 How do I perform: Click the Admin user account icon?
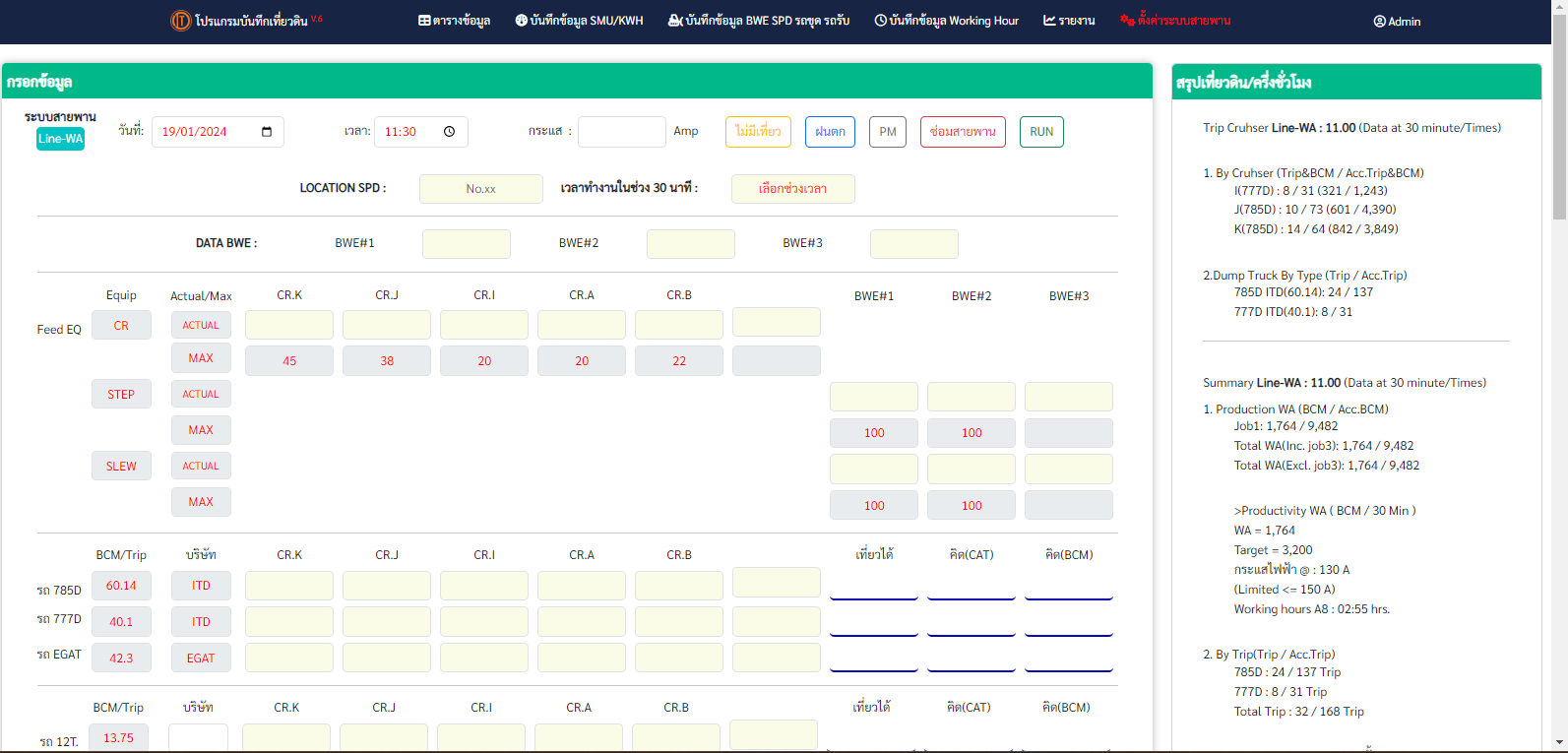pyautogui.click(x=1379, y=22)
